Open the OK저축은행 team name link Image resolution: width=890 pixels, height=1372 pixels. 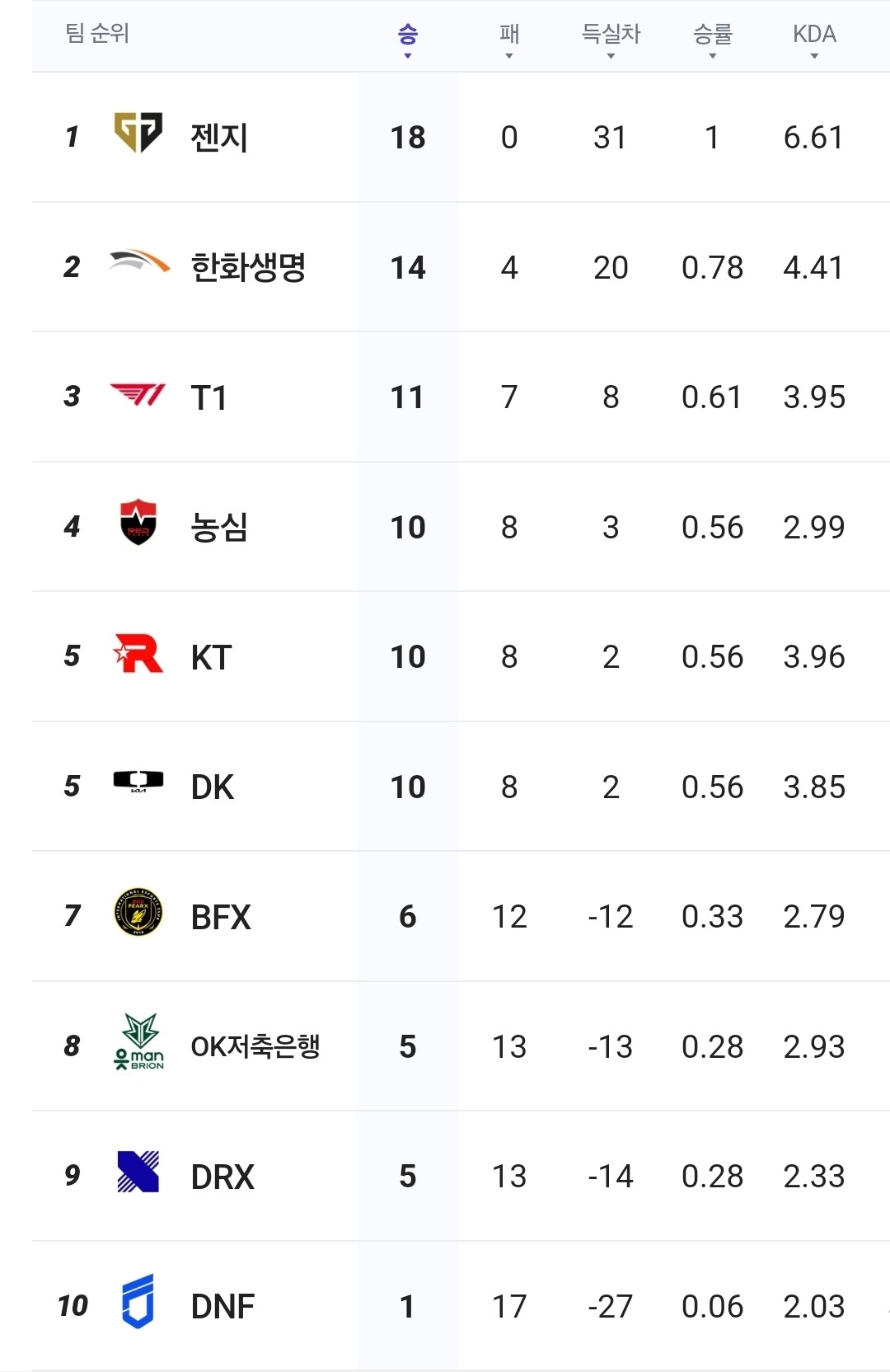pos(255,1046)
